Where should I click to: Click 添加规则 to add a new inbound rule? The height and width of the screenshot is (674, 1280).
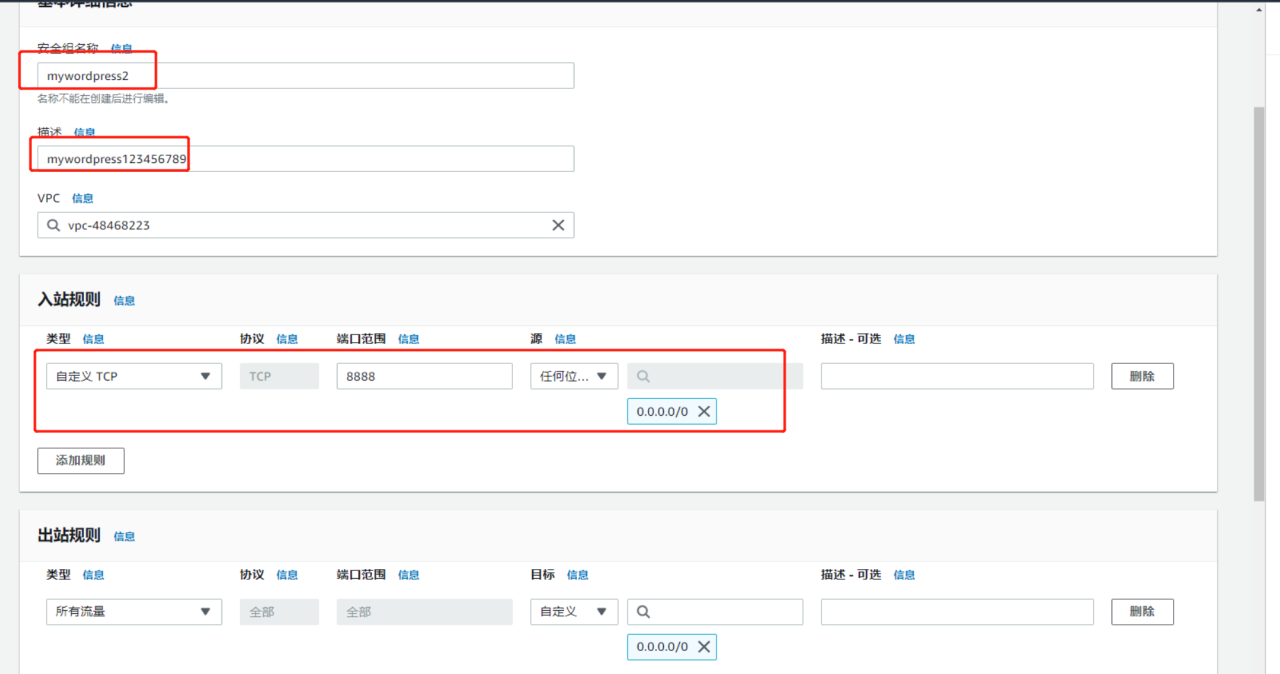click(x=80, y=460)
